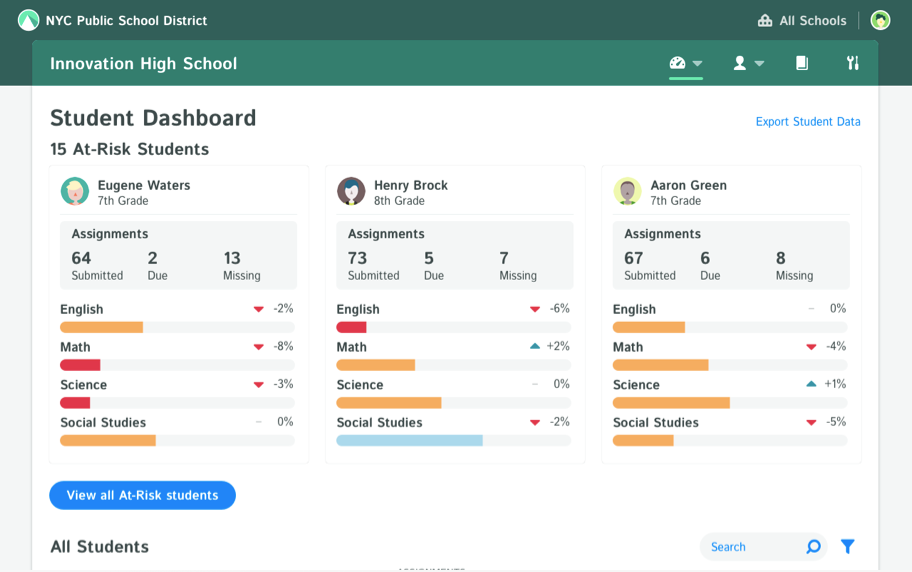Click Henry Brock's Social Studies blue bar
This screenshot has width=912, height=572.
click(x=409, y=440)
